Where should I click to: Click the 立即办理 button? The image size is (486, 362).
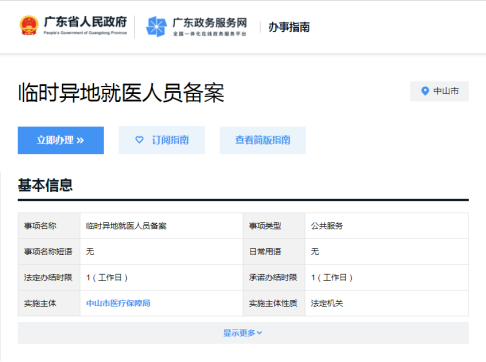[x=61, y=140]
